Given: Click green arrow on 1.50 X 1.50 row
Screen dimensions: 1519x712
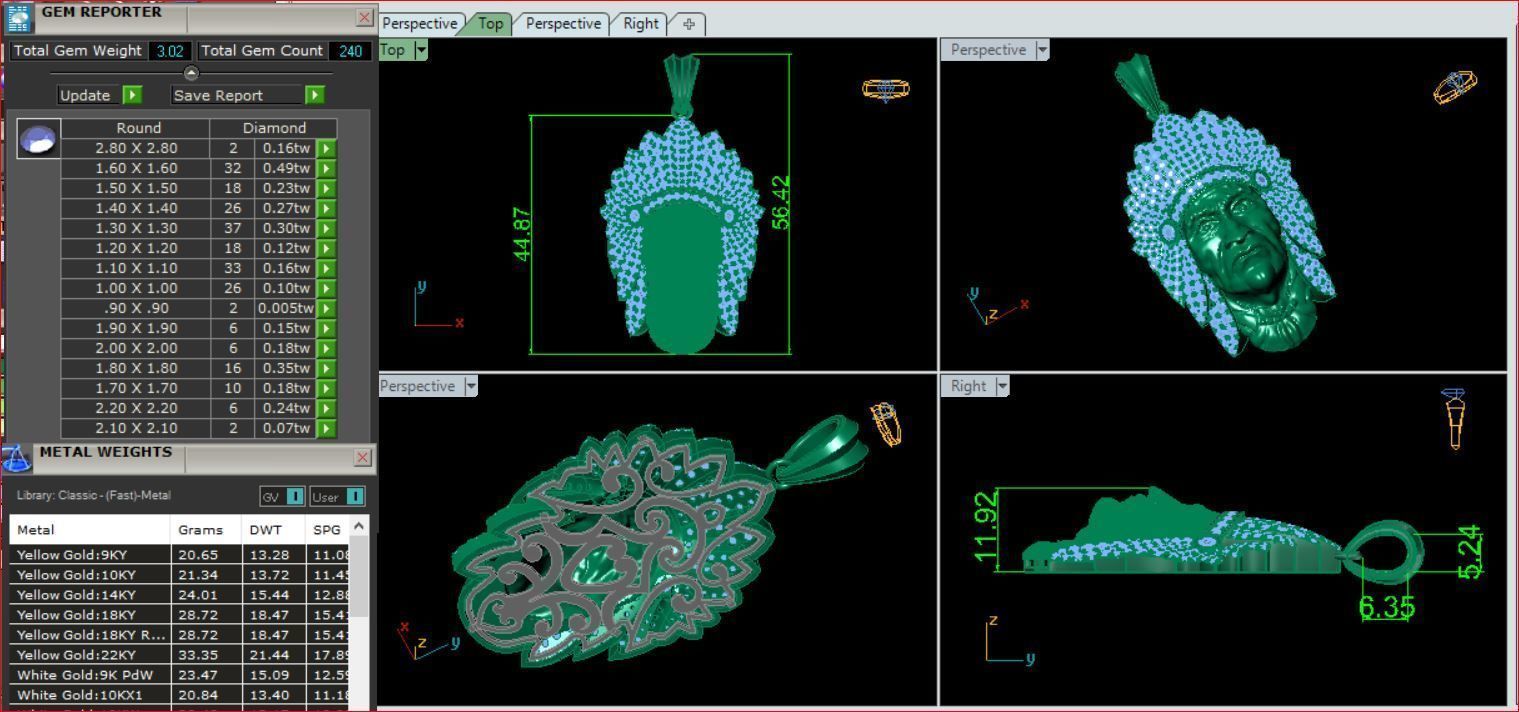Looking at the screenshot, I should pyautogui.click(x=326, y=188).
